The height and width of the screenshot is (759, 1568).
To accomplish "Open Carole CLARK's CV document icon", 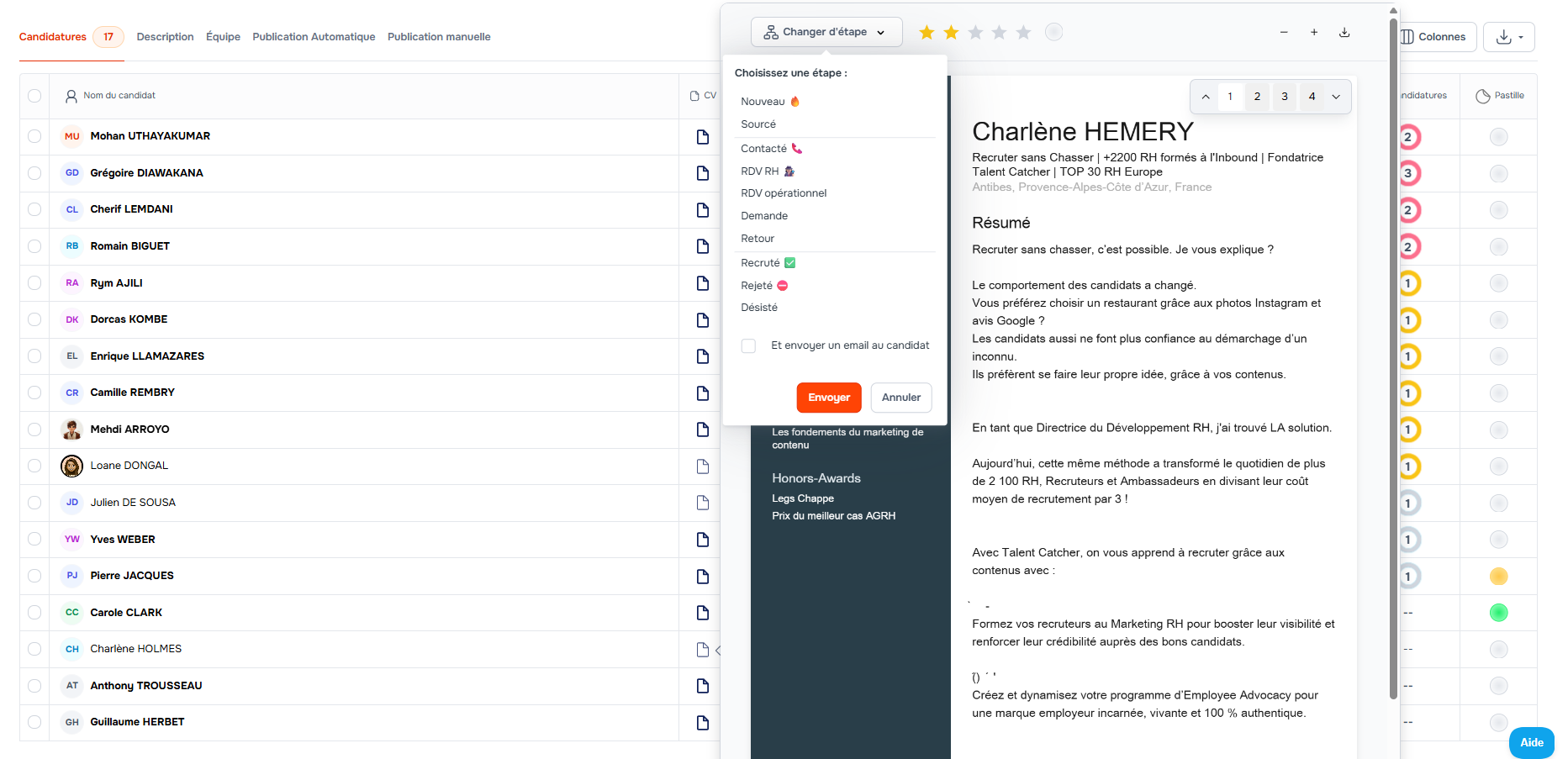I will click(x=703, y=613).
